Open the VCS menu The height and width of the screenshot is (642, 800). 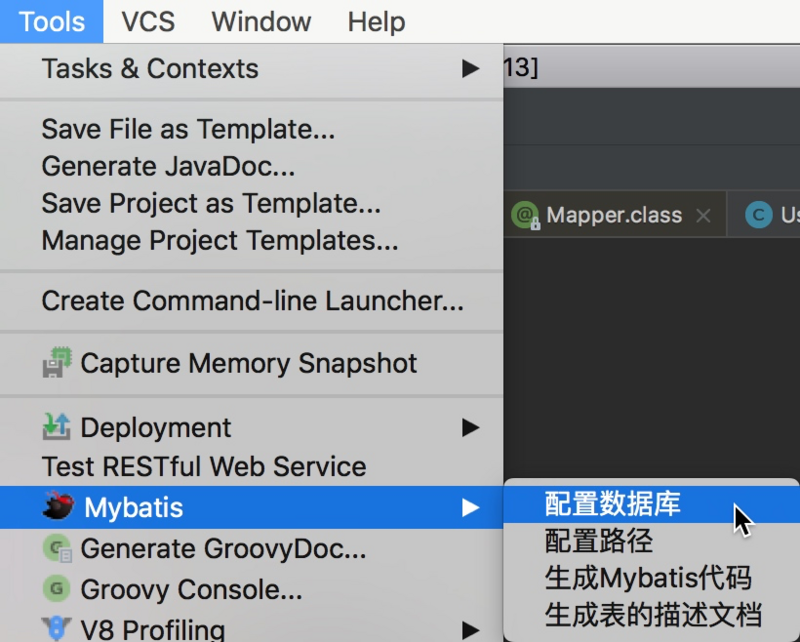coord(148,21)
